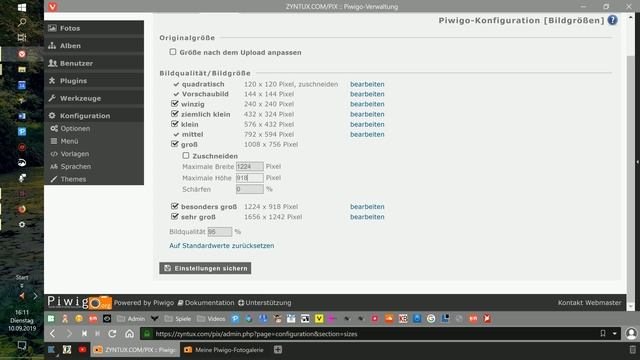Enable the 'Zuschneiden' checkbox

tap(186, 156)
